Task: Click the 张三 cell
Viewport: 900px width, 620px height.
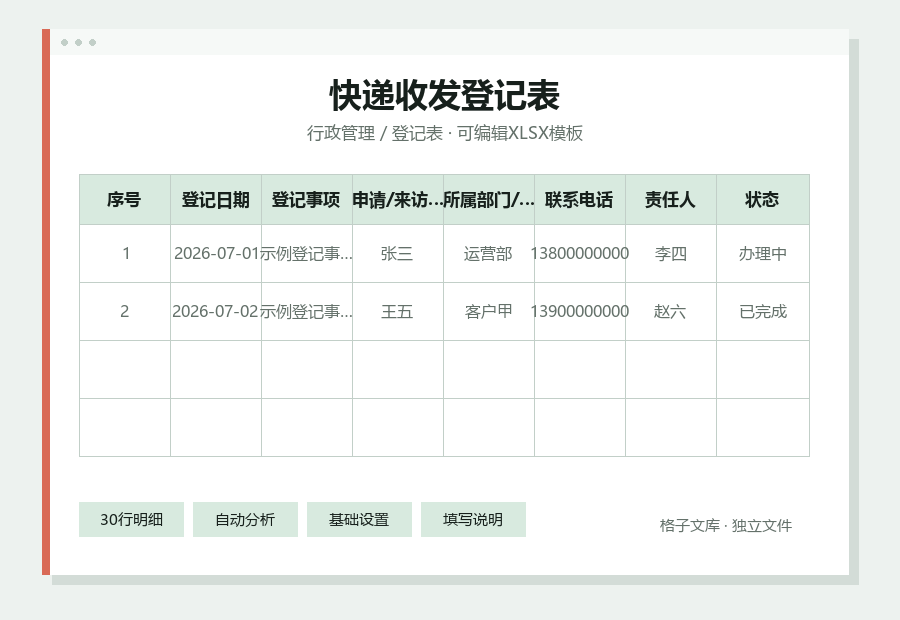Action: (x=398, y=254)
